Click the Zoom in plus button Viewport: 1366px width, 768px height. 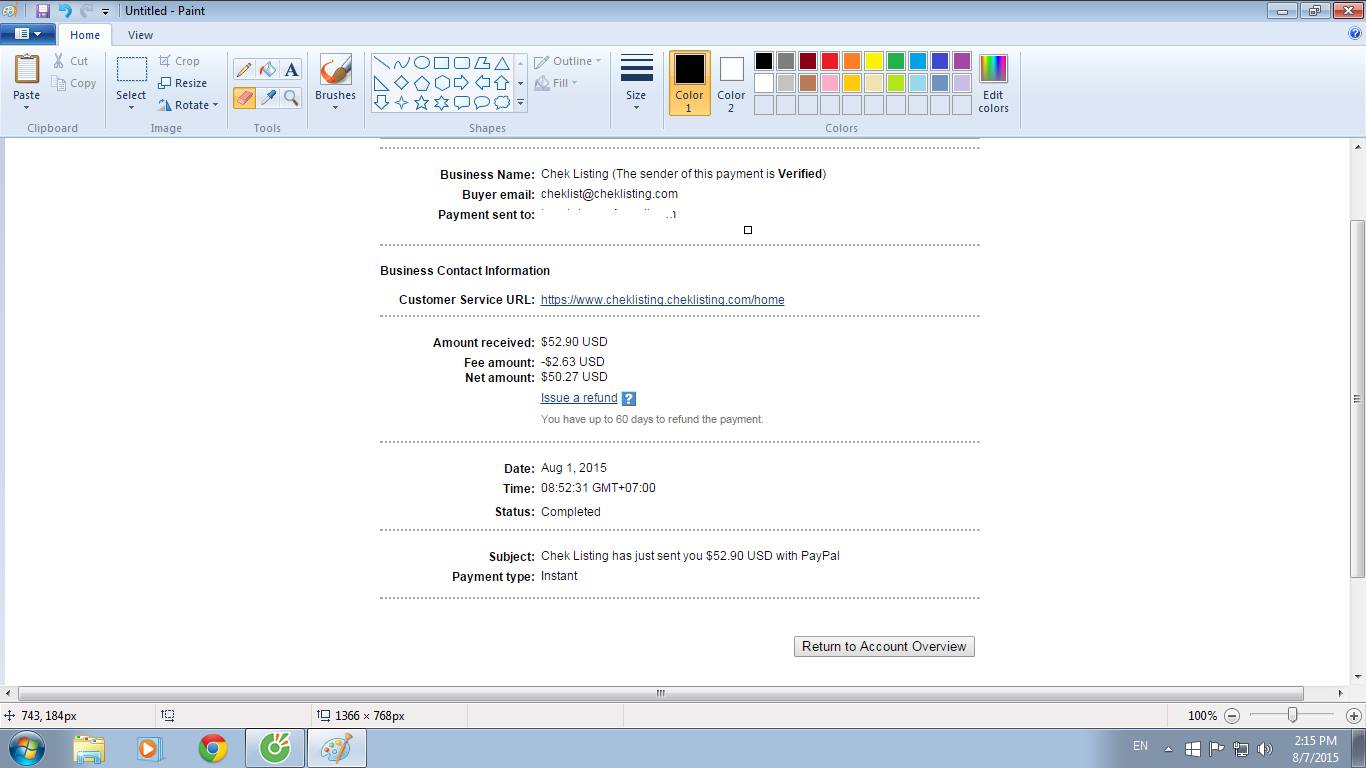pyautogui.click(x=1353, y=716)
